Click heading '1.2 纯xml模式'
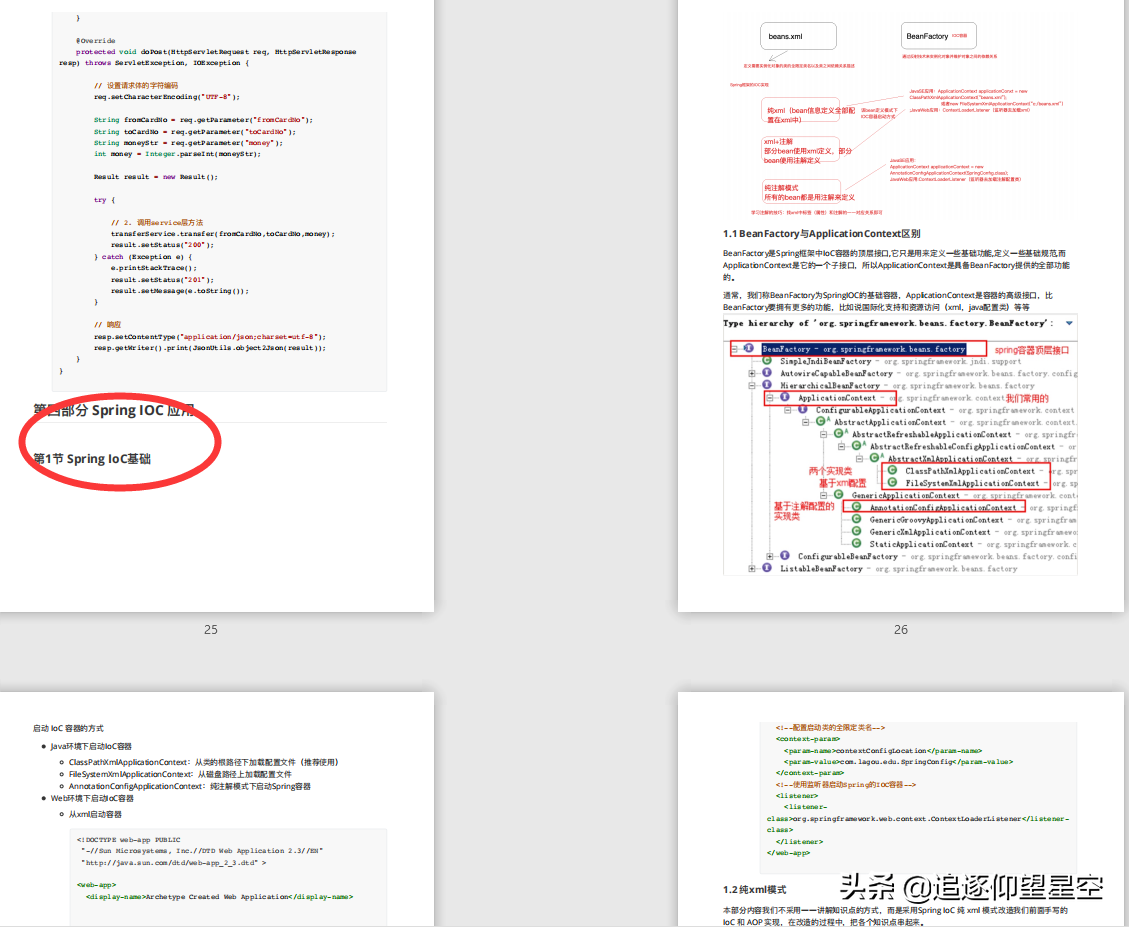 point(755,890)
